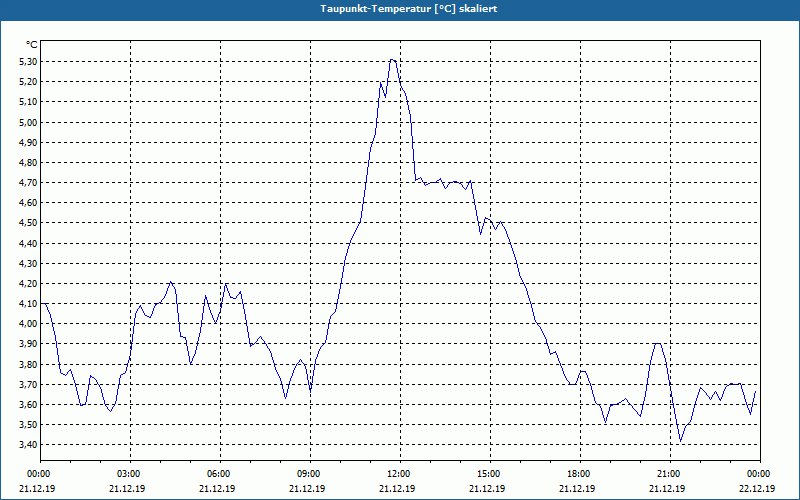Select the 5,20 y-axis value
This screenshot has width=800, height=500.
[29, 82]
